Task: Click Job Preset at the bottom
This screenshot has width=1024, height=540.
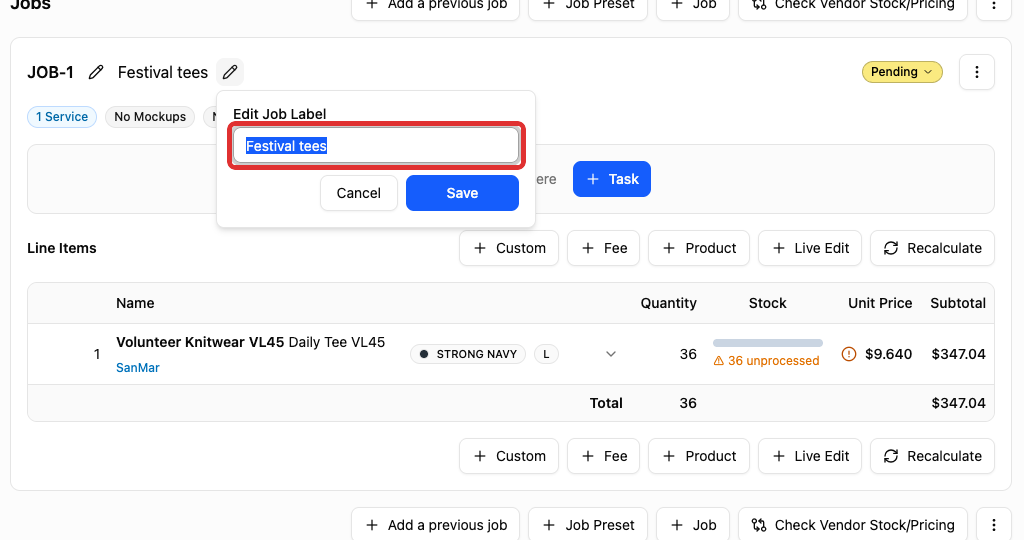Action: pyautogui.click(x=588, y=525)
